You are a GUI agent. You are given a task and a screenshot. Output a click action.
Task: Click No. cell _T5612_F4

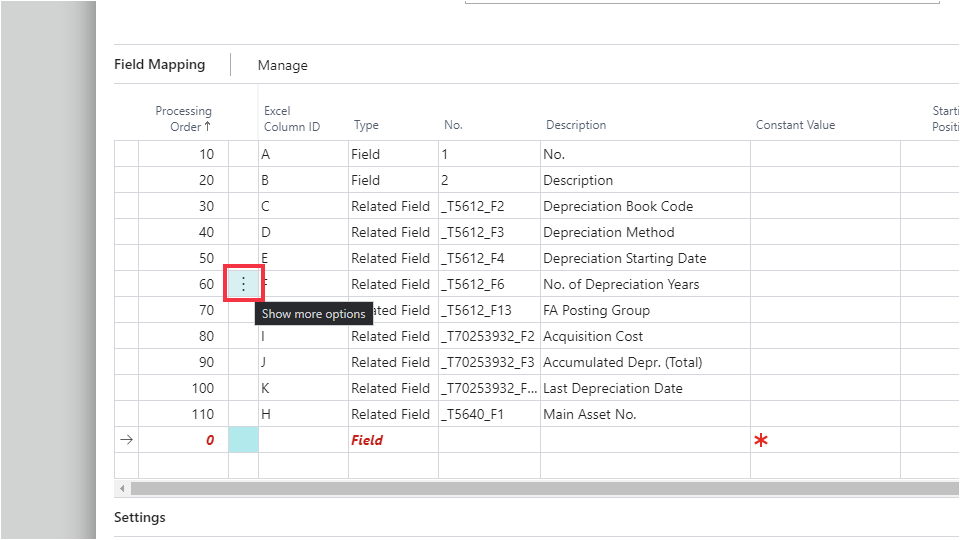490,258
